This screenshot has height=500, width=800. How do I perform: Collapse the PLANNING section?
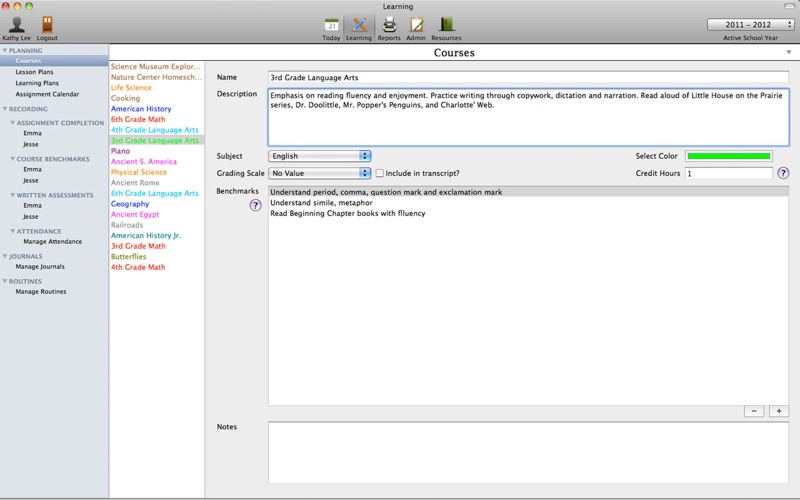coord(5,51)
